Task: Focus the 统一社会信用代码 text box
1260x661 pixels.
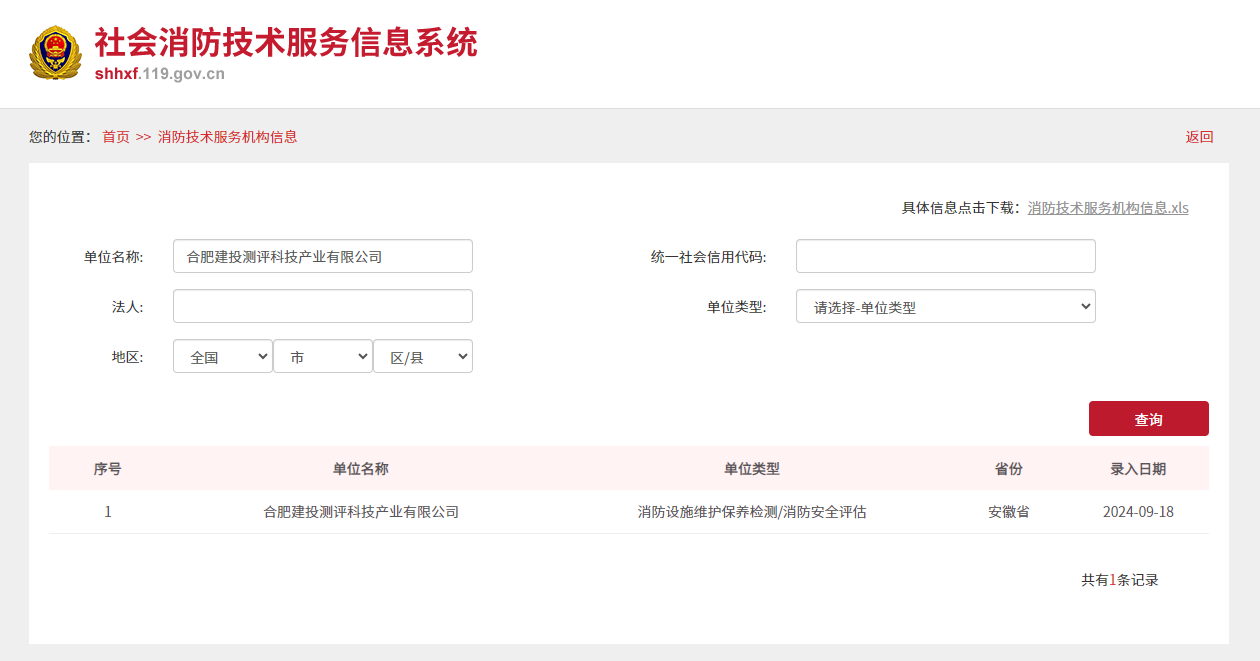Action: (x=945, y=256)
